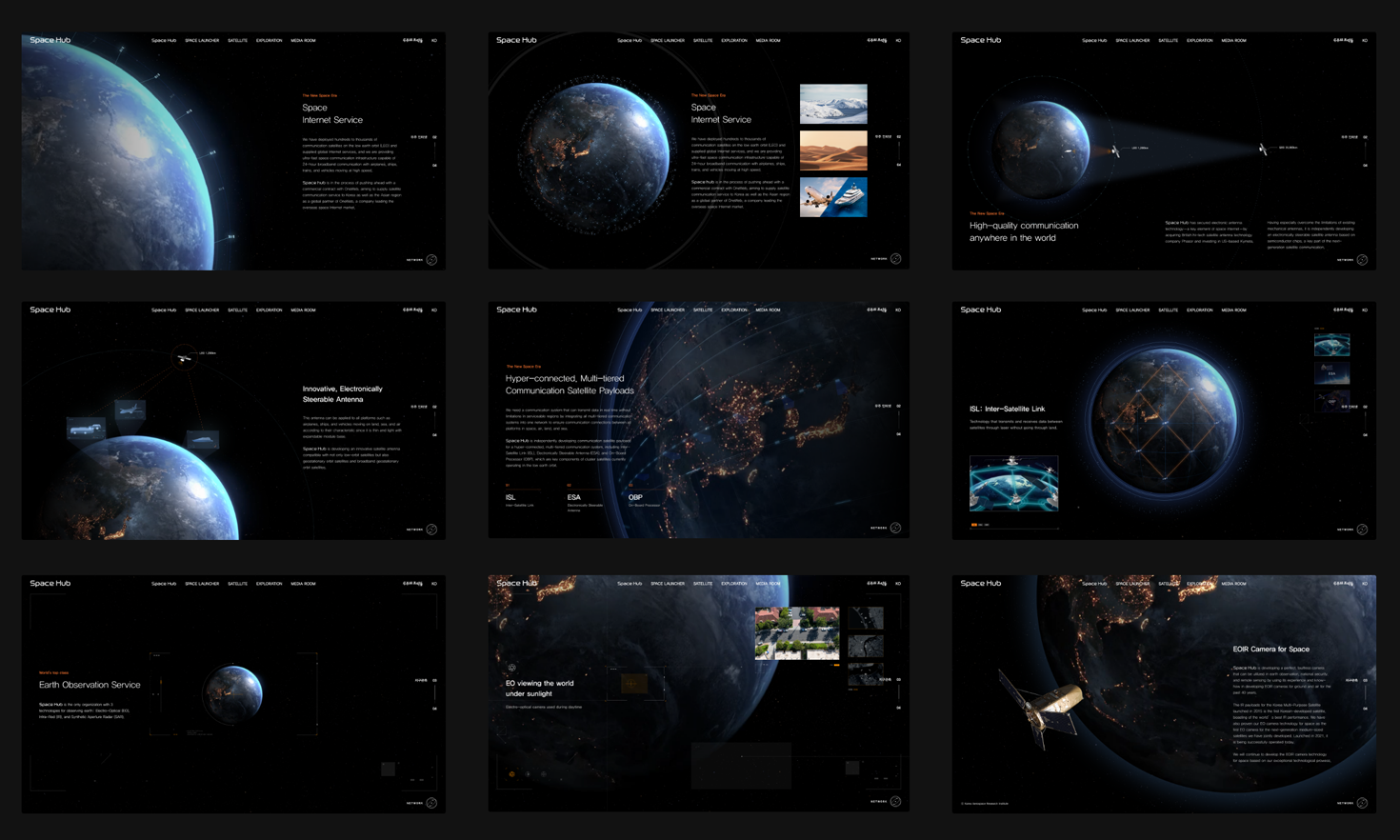Select OBP item in Hyper-connected payloads panel
Screen dimensions: 1400x840
point(635,498)
